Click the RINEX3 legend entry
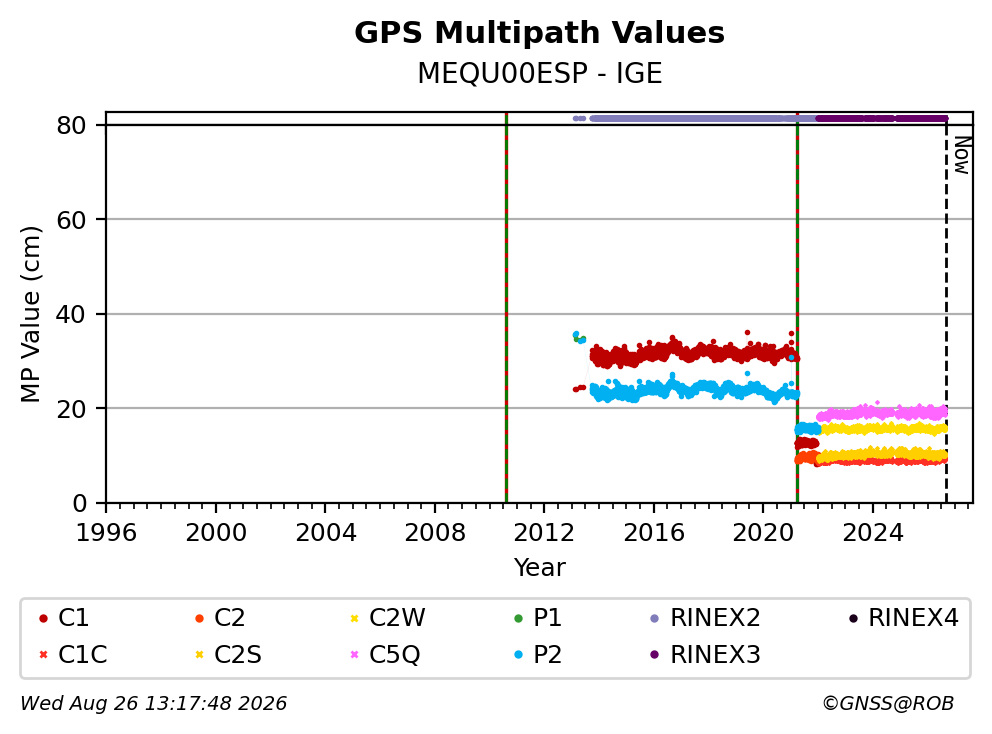This screenshot has height=734, width=992. pyautogui.click(x=705, y=654)
